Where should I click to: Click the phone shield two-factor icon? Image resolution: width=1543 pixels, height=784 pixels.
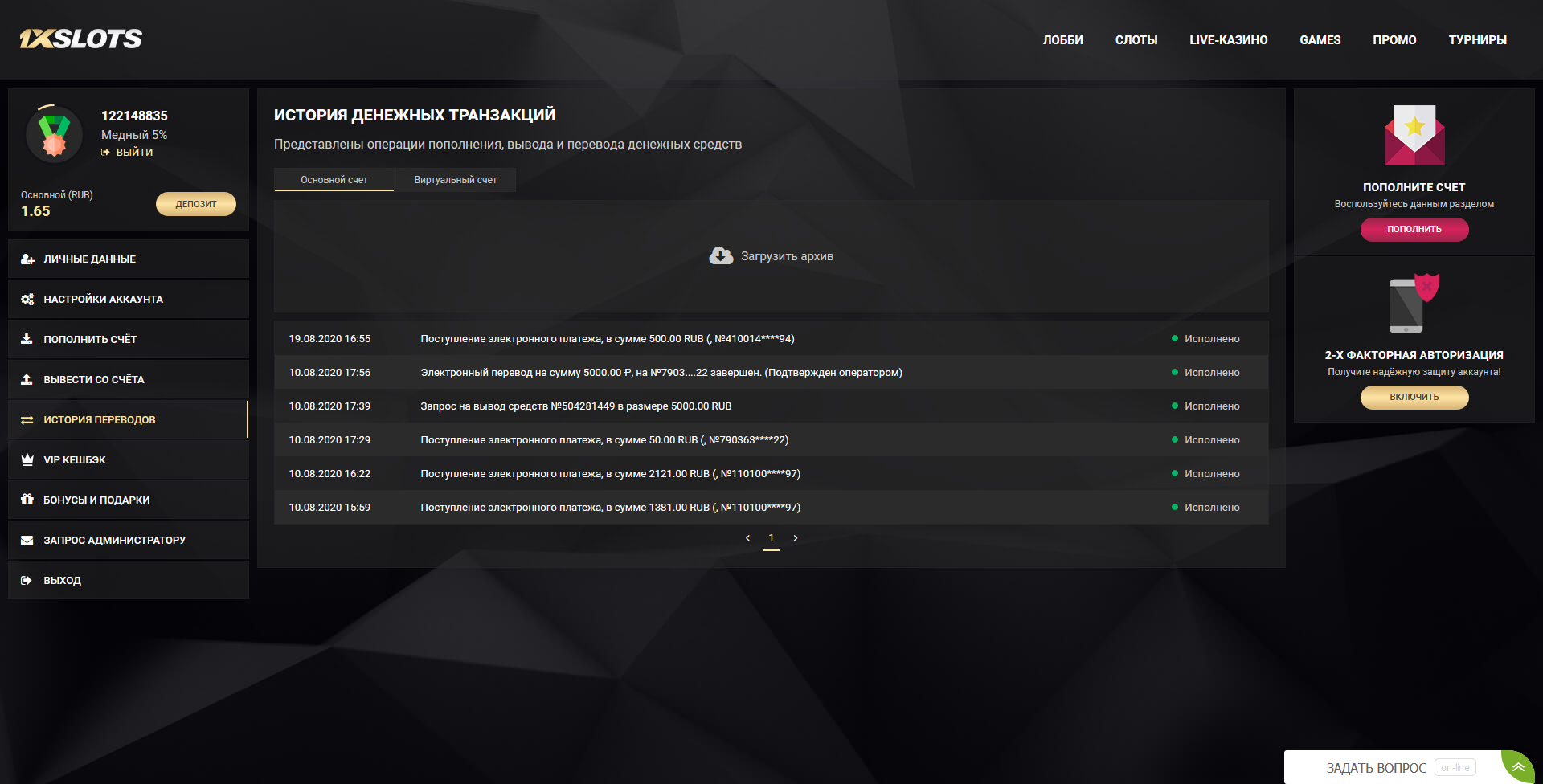1414,304
